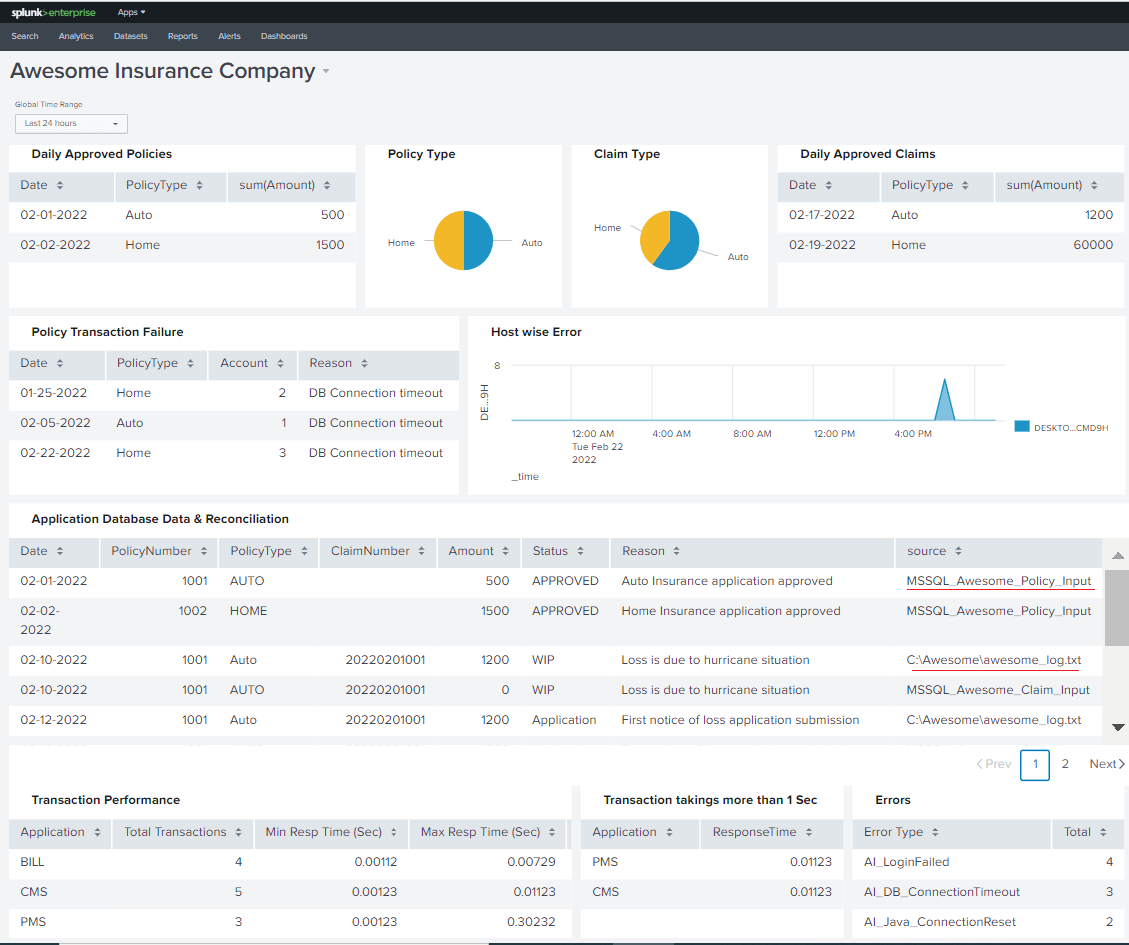Sort Daily Approved Policies by Date column icon
1129x945 pixels.
[60, 186]
